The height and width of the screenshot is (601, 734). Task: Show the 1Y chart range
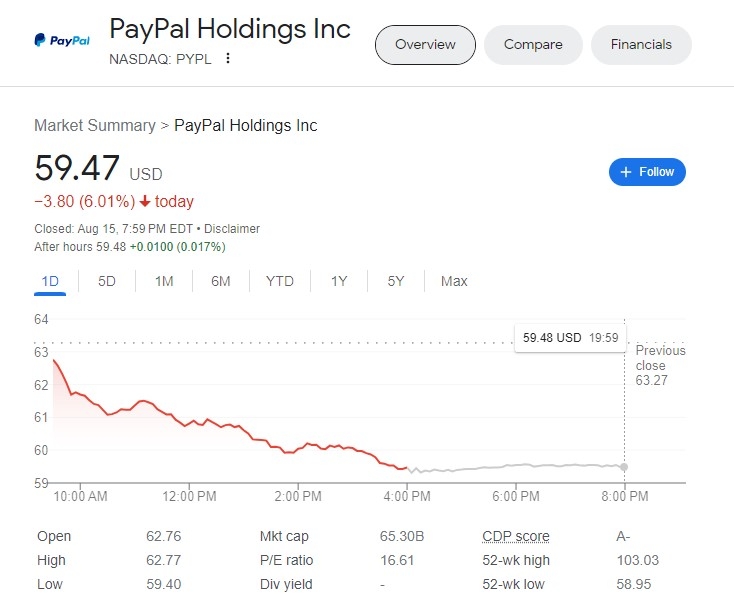[339, 281]
